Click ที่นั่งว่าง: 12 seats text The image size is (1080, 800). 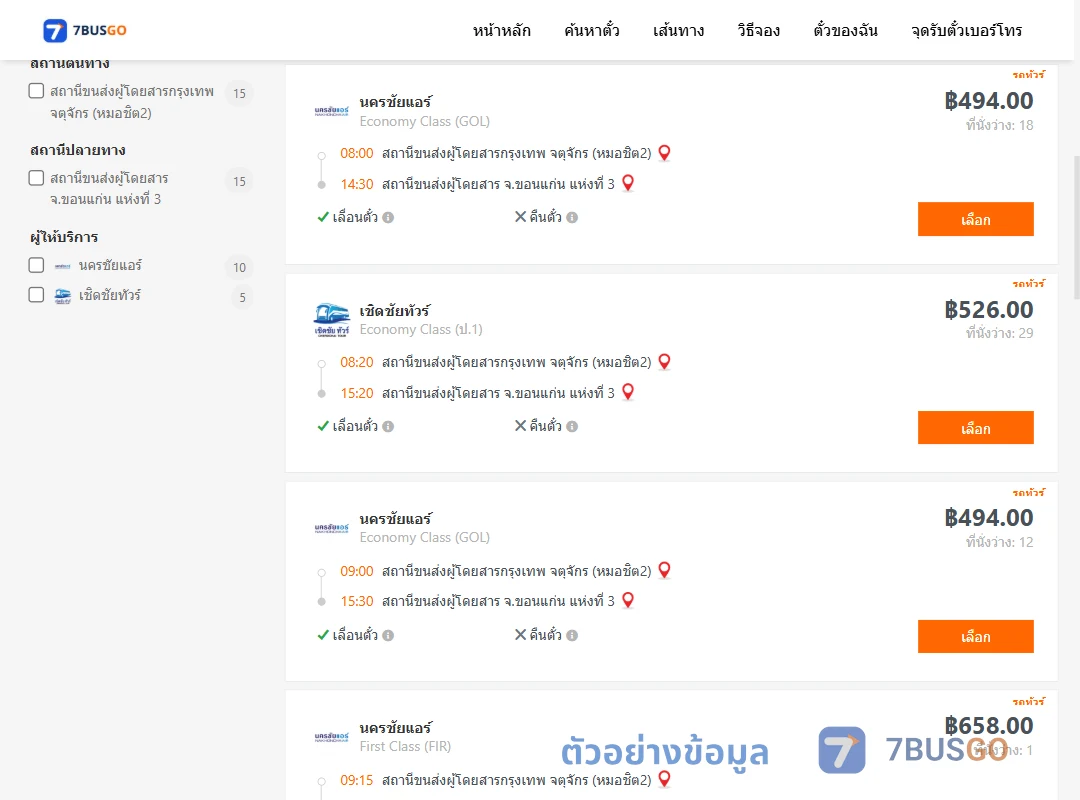click(x=999, y=542)
